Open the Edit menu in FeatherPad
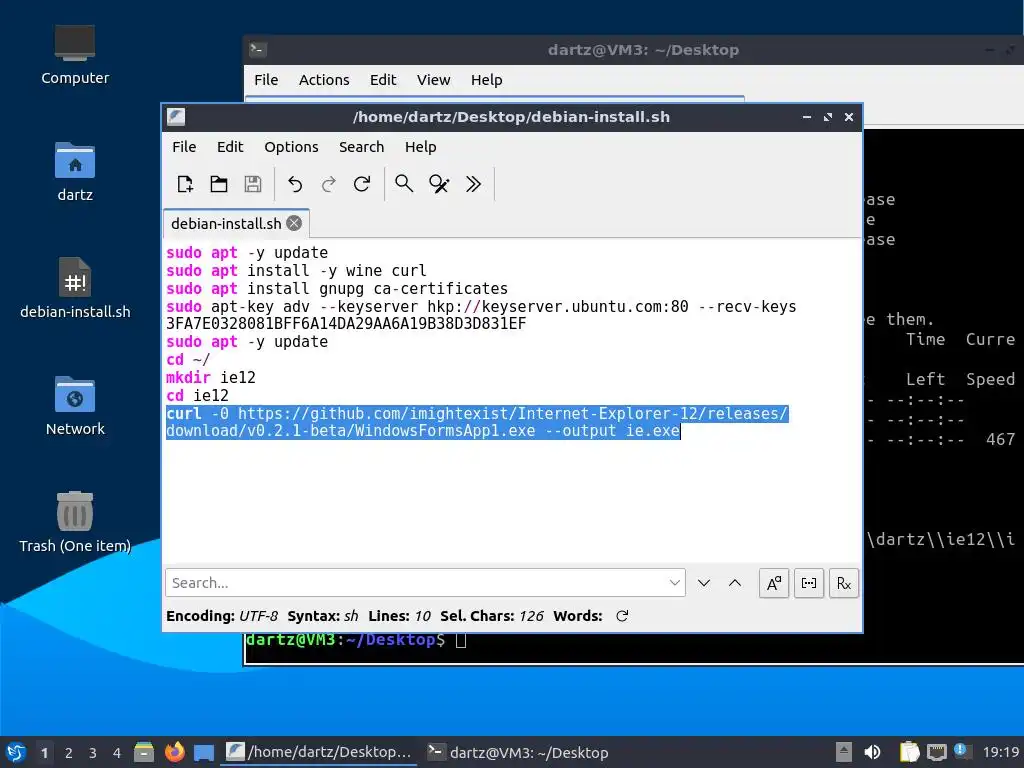 (230, 147)
